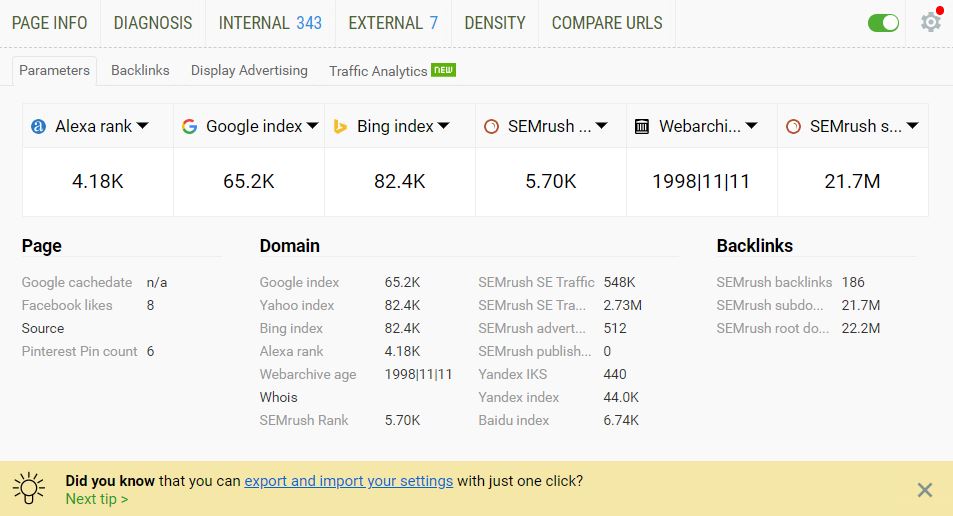Click the Domain Alexa rank label

[x=291, y=351]
